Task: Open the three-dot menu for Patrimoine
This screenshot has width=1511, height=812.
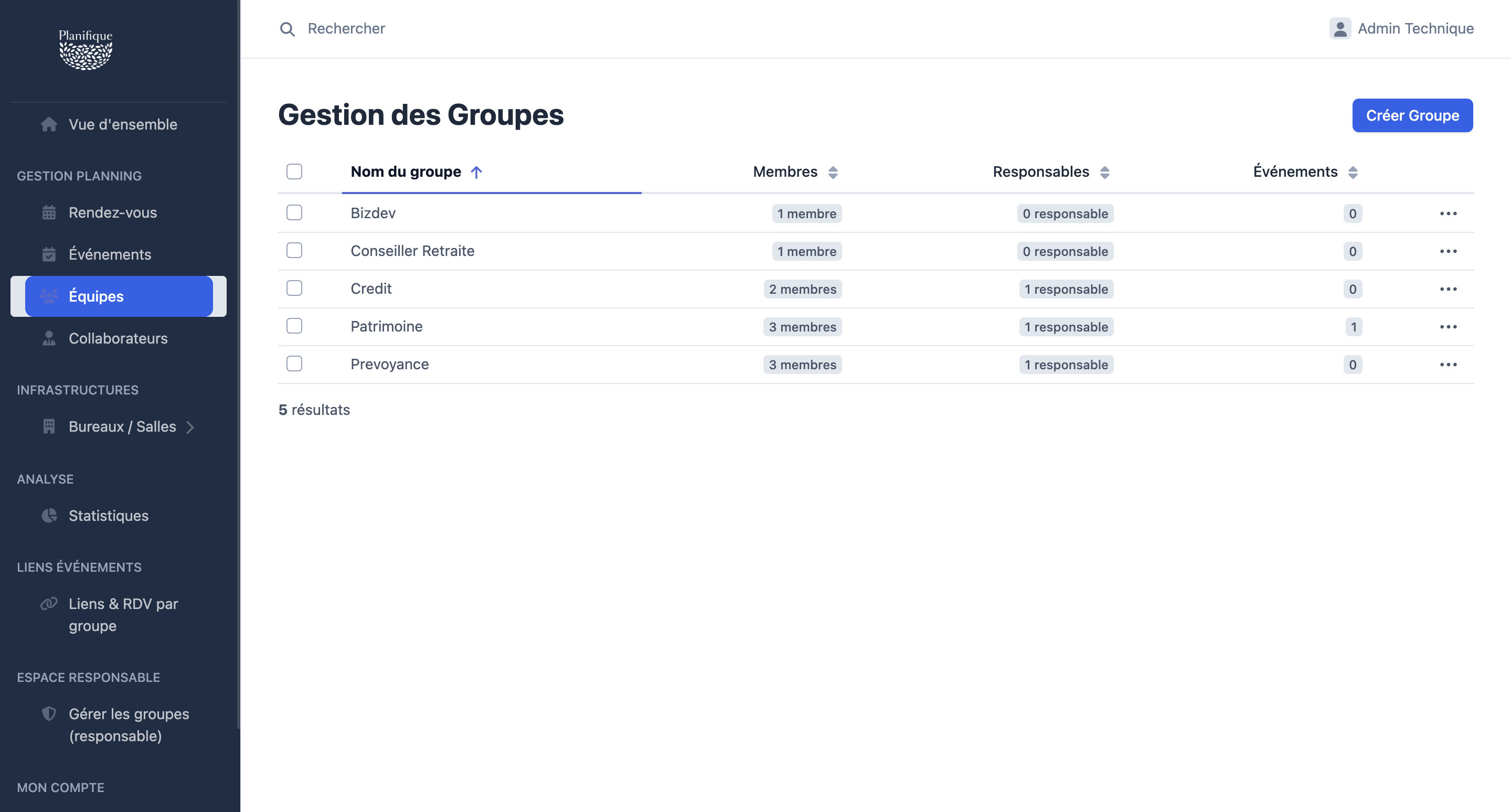Action: coord(1448,327)
